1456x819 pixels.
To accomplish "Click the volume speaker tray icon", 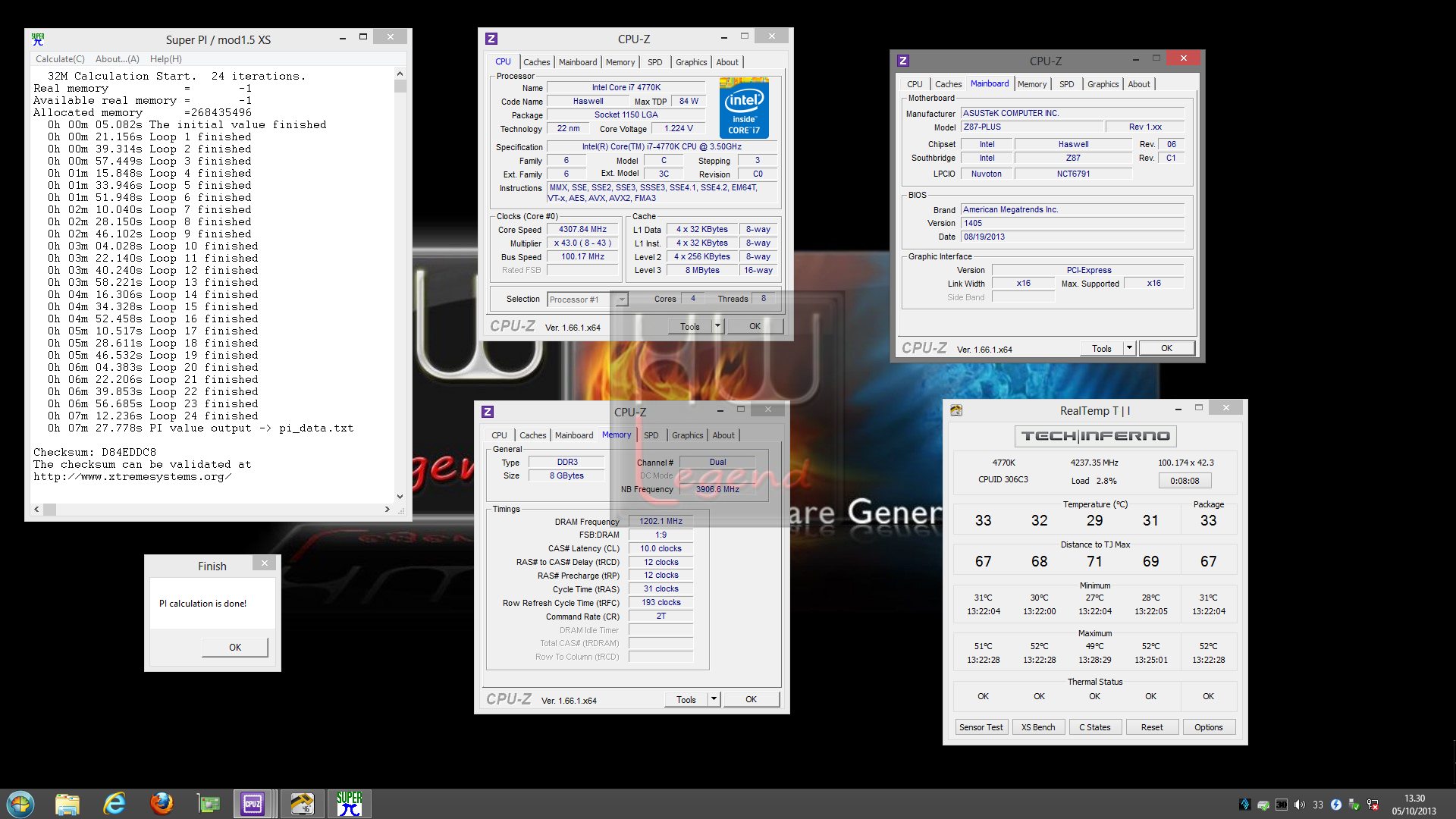I will (x=1300, y=805).
